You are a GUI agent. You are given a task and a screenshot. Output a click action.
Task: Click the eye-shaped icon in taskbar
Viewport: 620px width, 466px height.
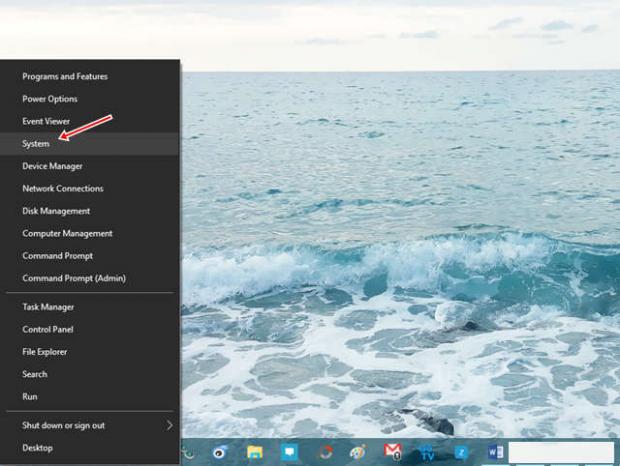pyautogui.click(x=220, y=452)
